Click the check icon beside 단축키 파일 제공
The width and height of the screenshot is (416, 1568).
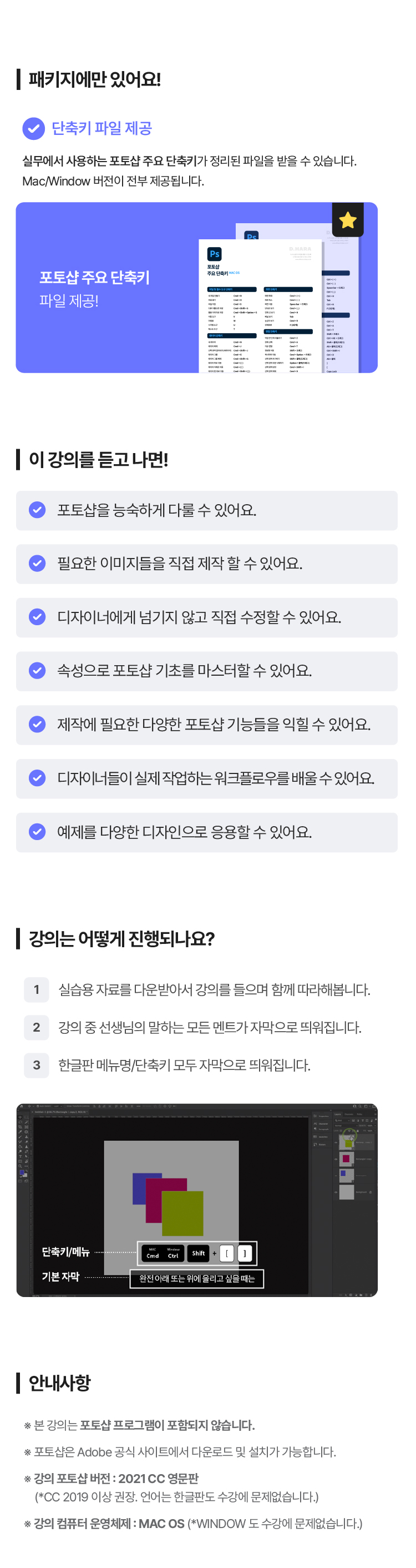33,128
